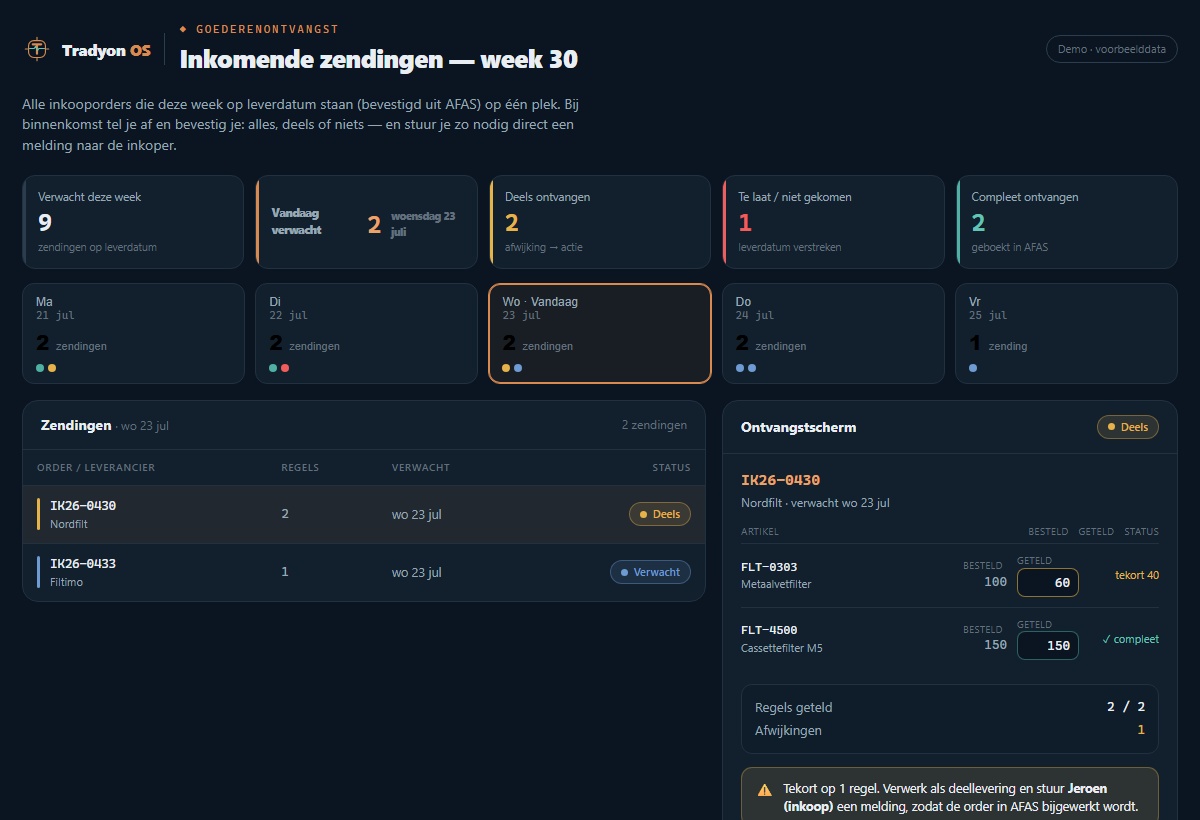
Task: Open the Vandaag verwacht summary card
Action: click(x=367, y=222)
